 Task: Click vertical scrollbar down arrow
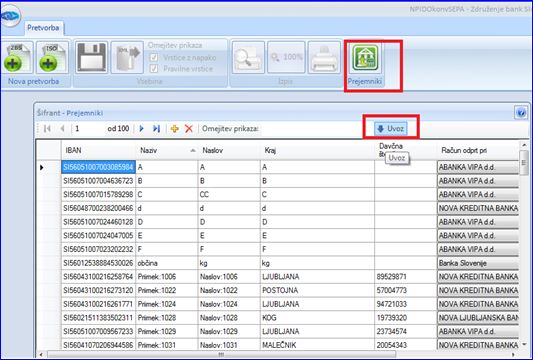tap(524, 345)
